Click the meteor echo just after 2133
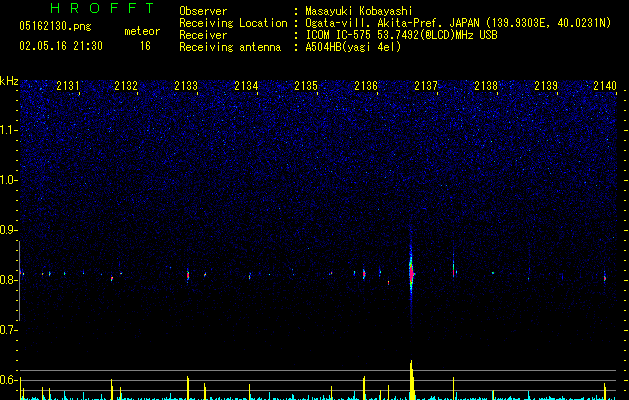This screenshot has width=629, height=400. tap(188, 276)
